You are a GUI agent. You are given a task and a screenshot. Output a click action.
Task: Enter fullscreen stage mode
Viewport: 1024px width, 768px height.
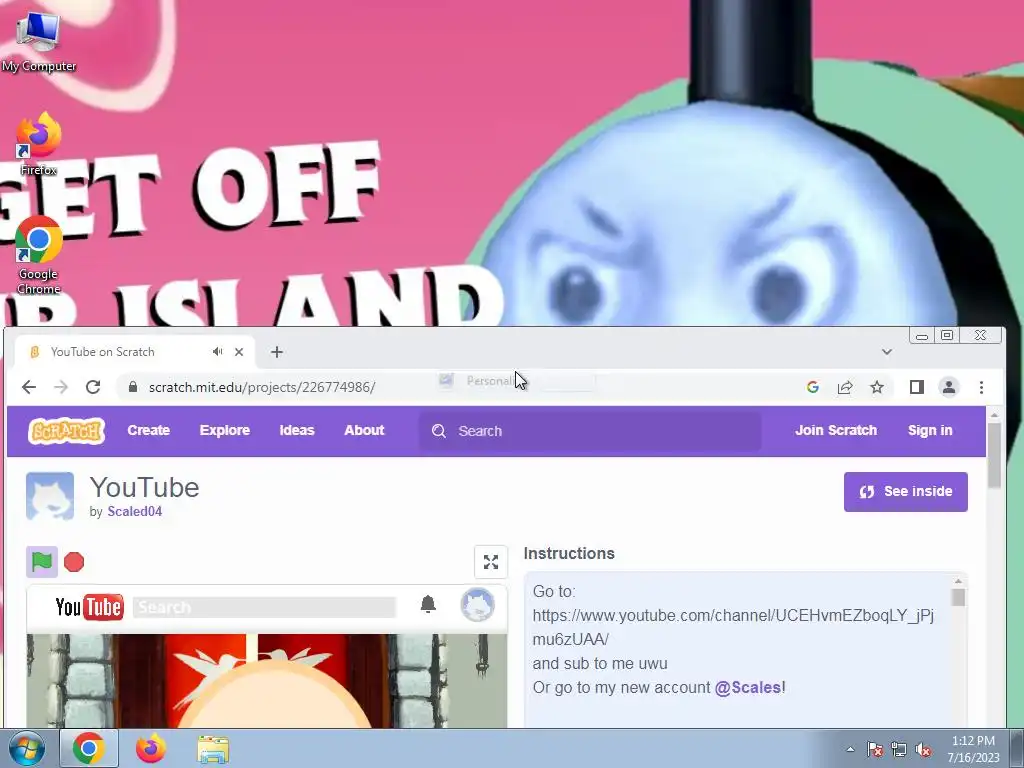pyautogui.click(x=491, y=562)
